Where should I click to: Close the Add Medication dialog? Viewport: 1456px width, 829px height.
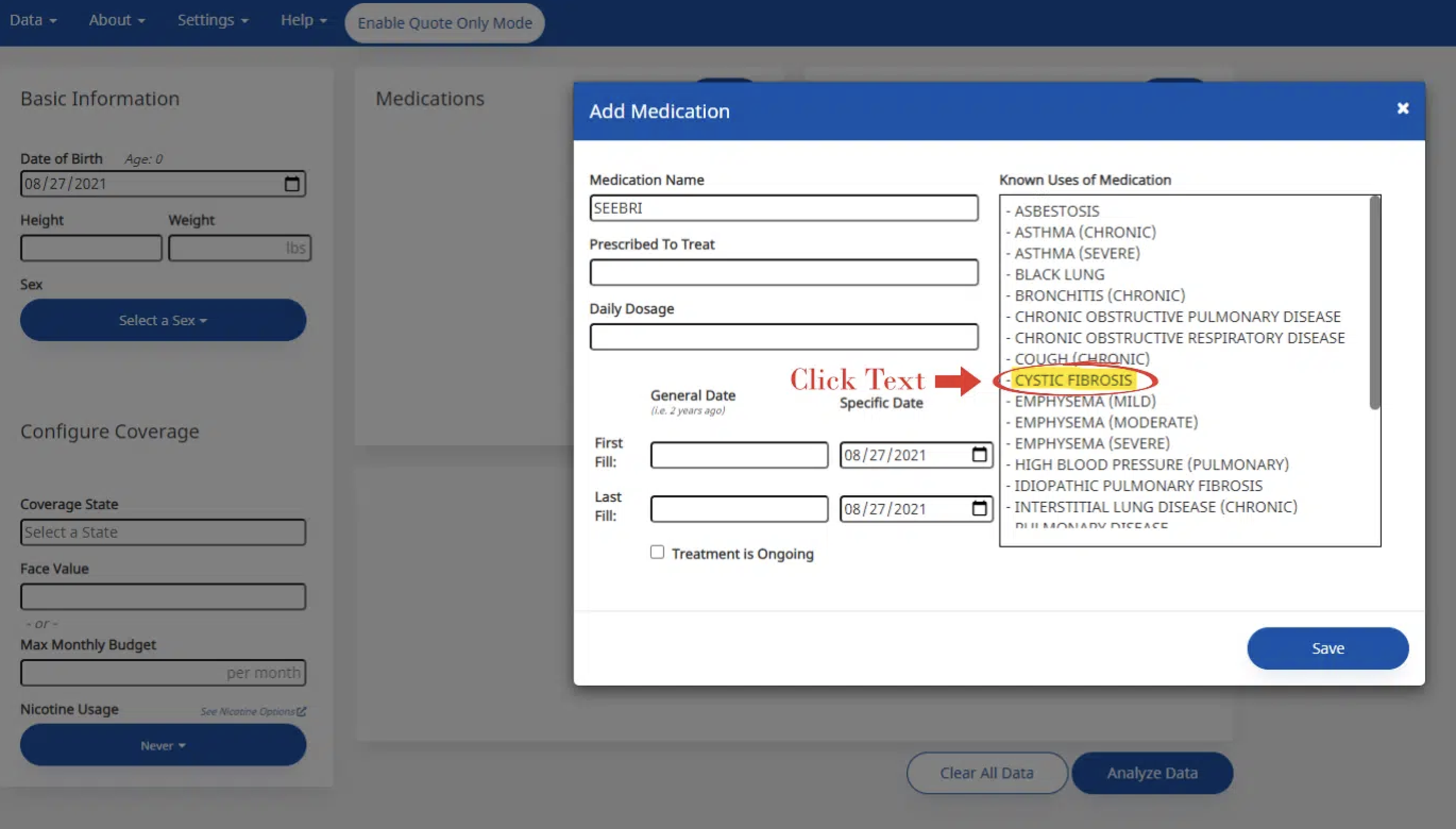point(1402,108)
